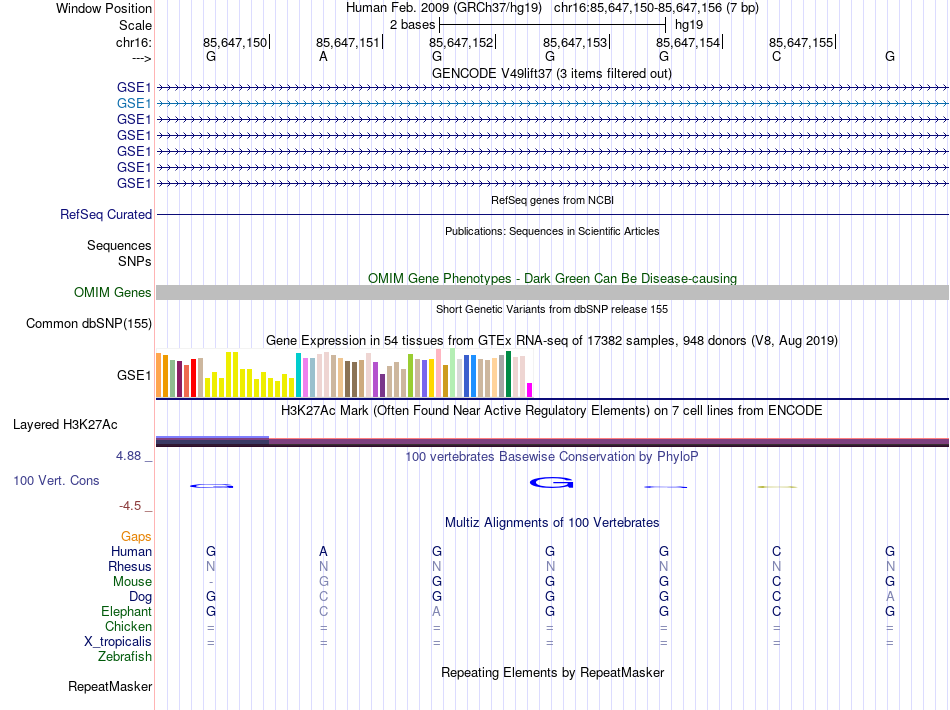This screenshot has width=950, height=710.
Task: Click the GENCODE V49lift37 track title
Action: coord(551,73)
